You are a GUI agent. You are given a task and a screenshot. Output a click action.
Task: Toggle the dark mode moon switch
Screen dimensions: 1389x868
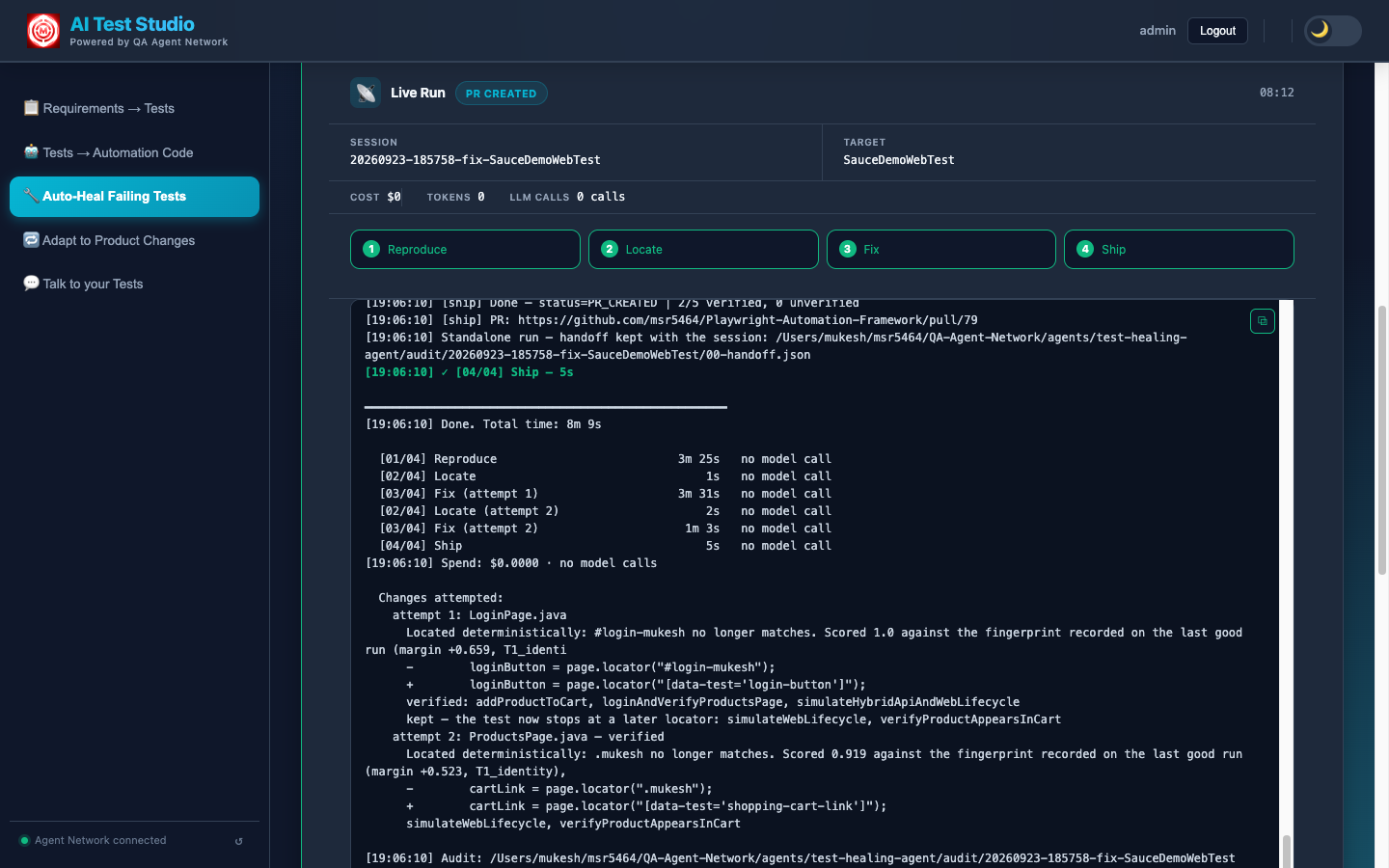pos(1332,31)
